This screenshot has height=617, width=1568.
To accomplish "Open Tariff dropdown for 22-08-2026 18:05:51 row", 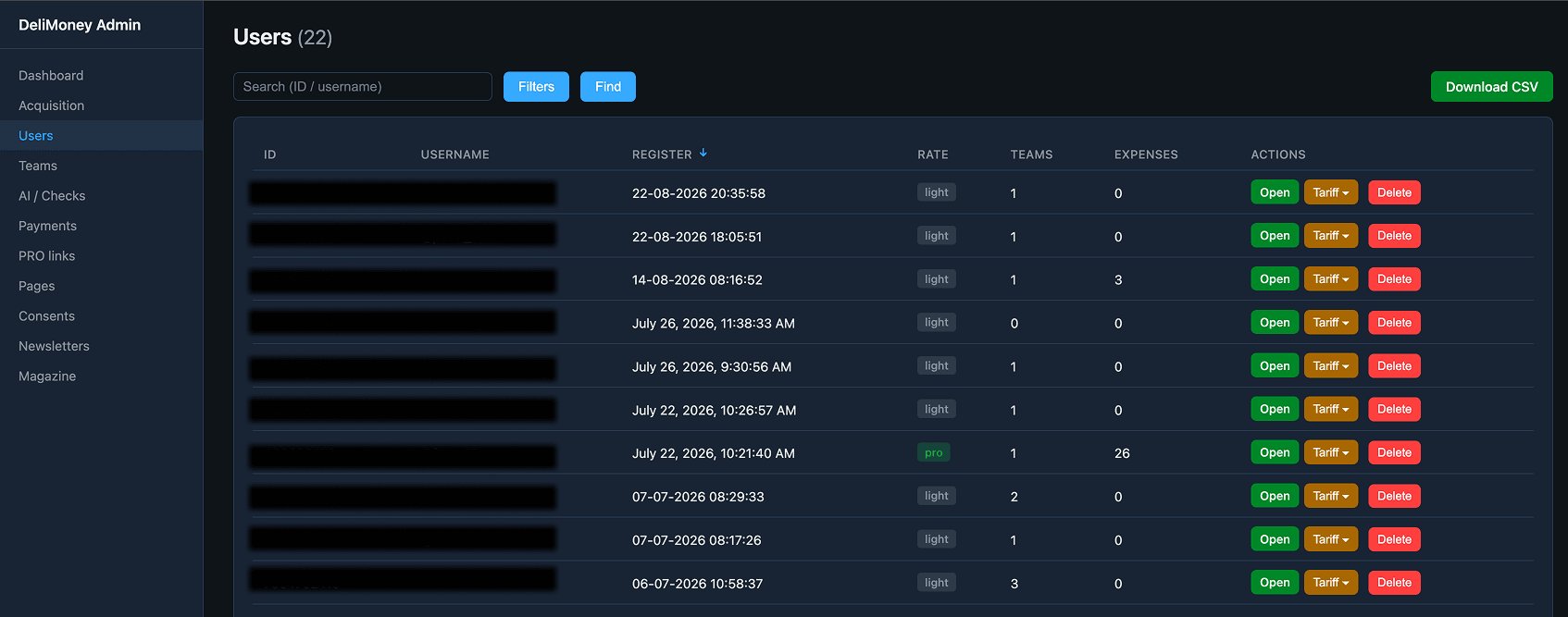I will click(x=1331, y=236).
